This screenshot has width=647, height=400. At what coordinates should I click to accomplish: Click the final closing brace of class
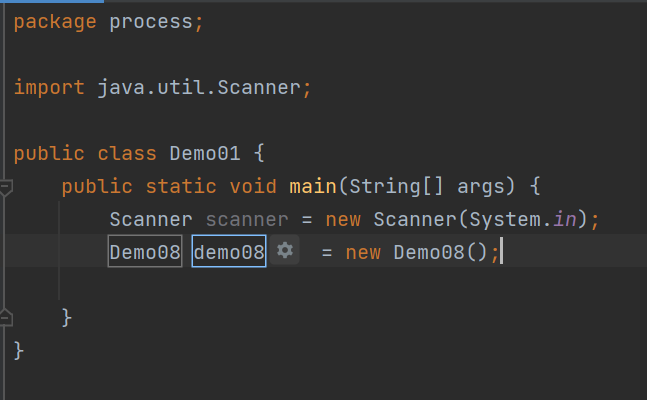click(x=19, y=350)
